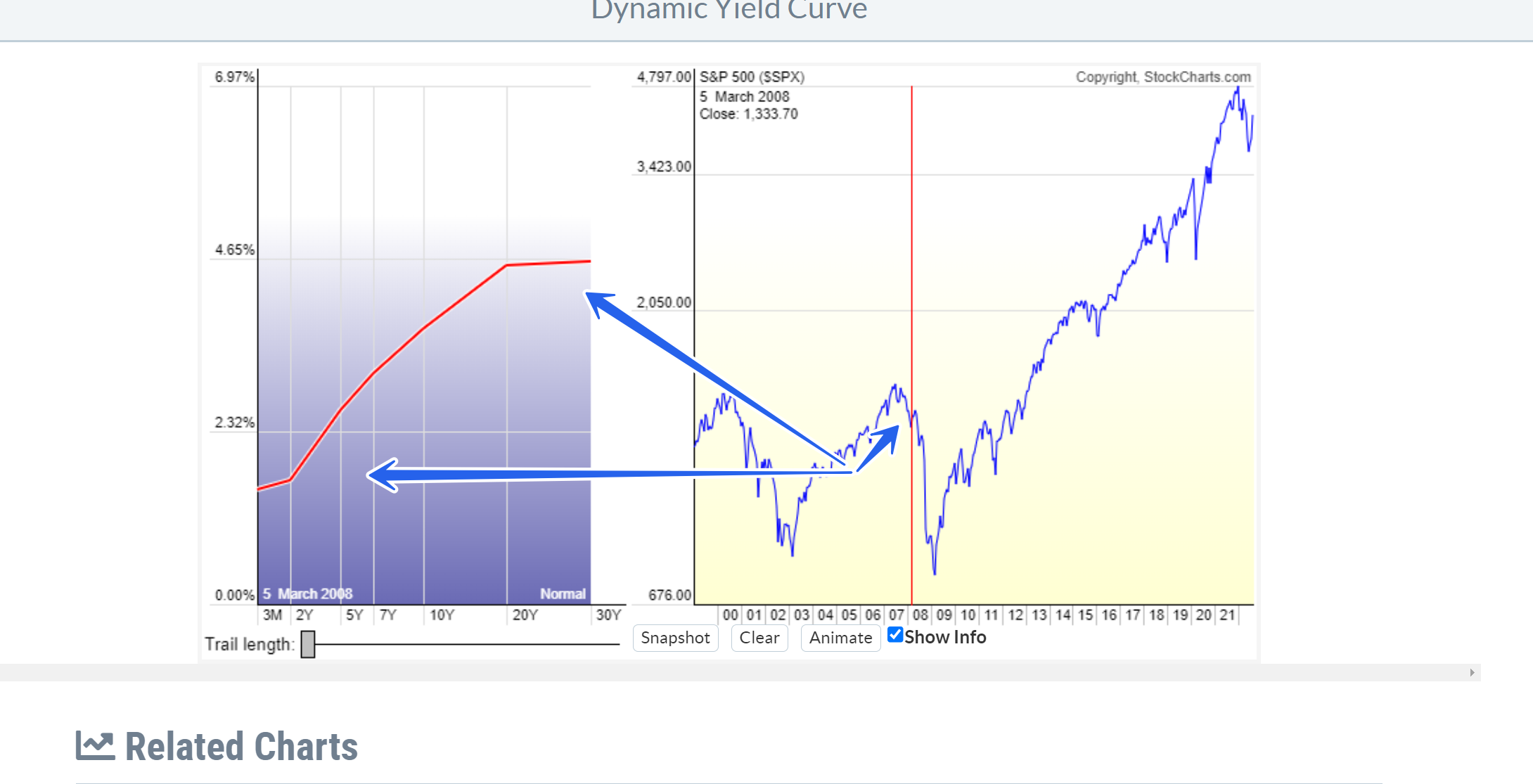Screen dimensions: 1533x784
Task: Click the S&P 500 ($SPX) title
Action: (x=752, y=77)
